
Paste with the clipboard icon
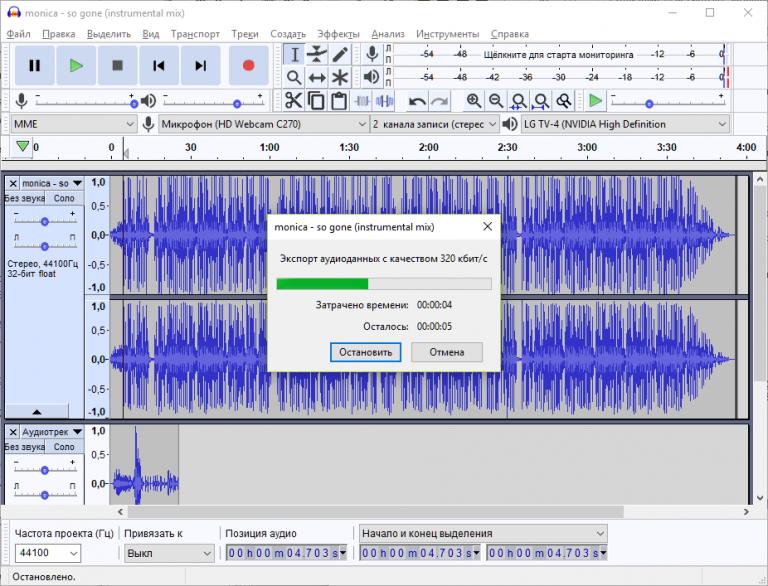[x=339, y=101]
